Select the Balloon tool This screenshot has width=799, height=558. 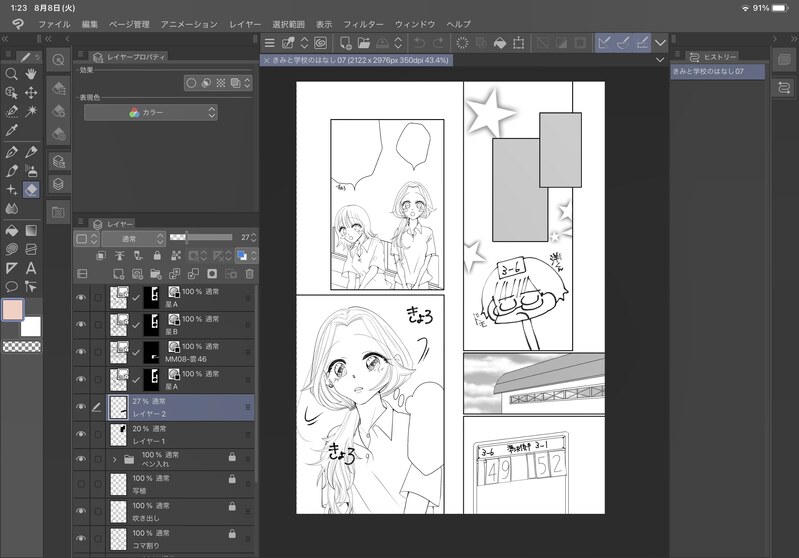click(11, 286)
